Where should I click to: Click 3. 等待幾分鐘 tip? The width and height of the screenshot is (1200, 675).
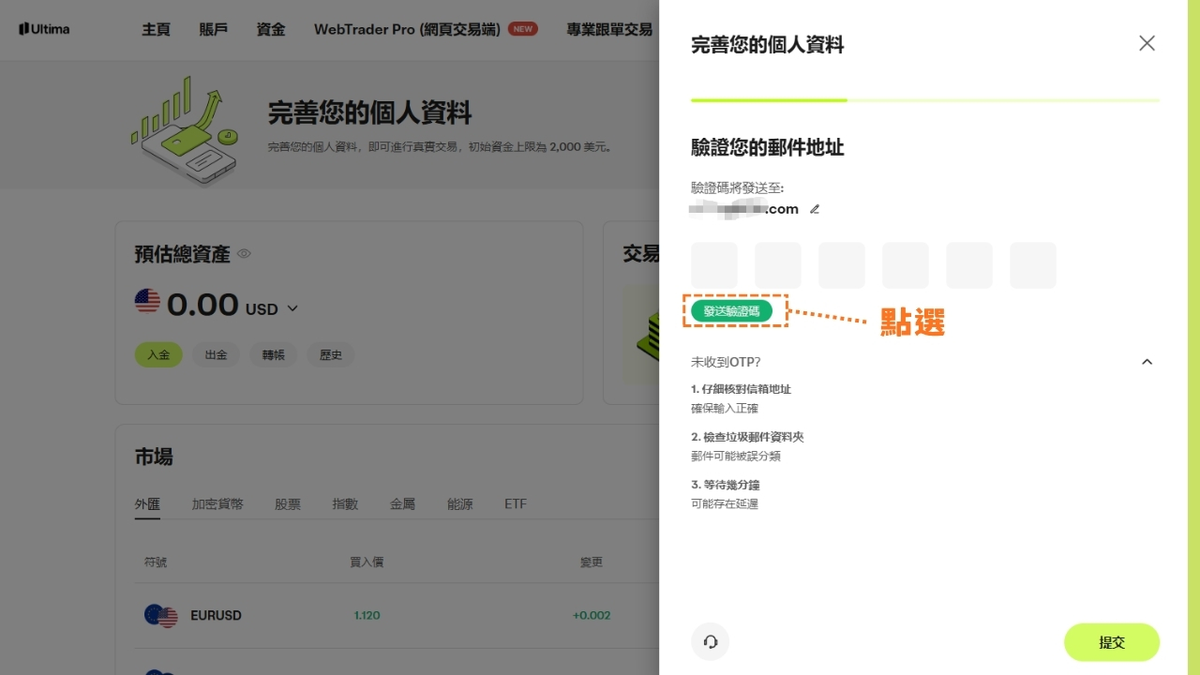pyautogui.click(x=725, y=485)
